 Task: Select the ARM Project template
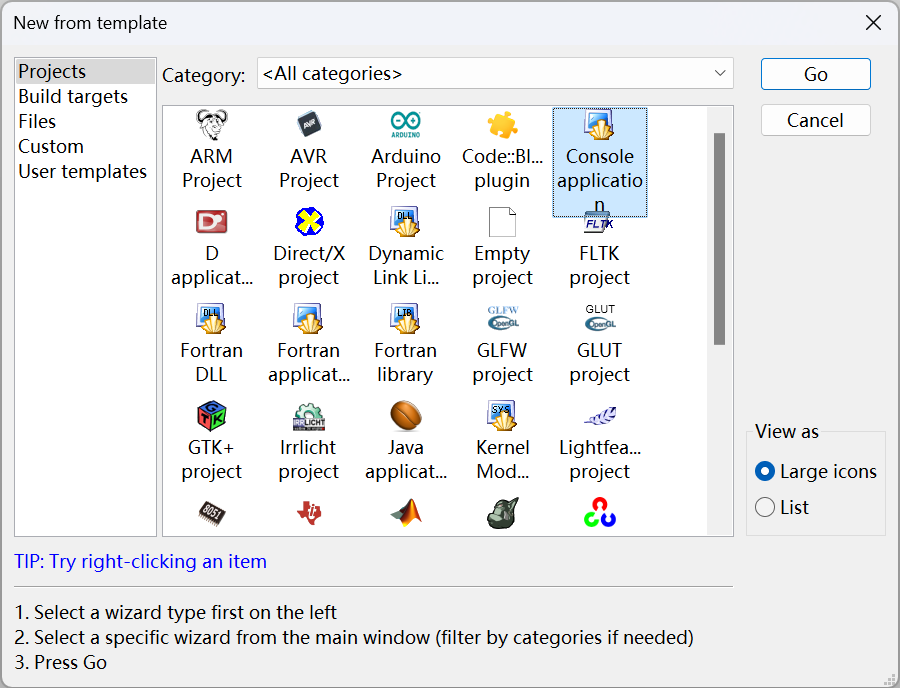[212, 150]
